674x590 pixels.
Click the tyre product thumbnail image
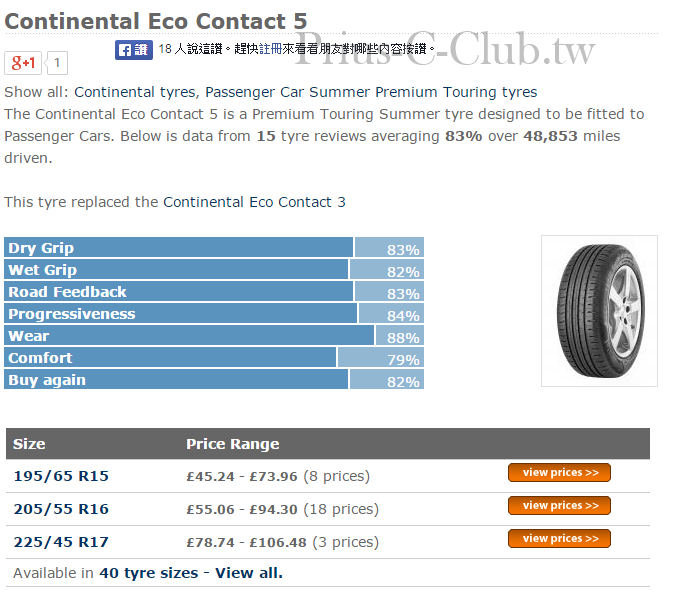click(x=599, y=311)
